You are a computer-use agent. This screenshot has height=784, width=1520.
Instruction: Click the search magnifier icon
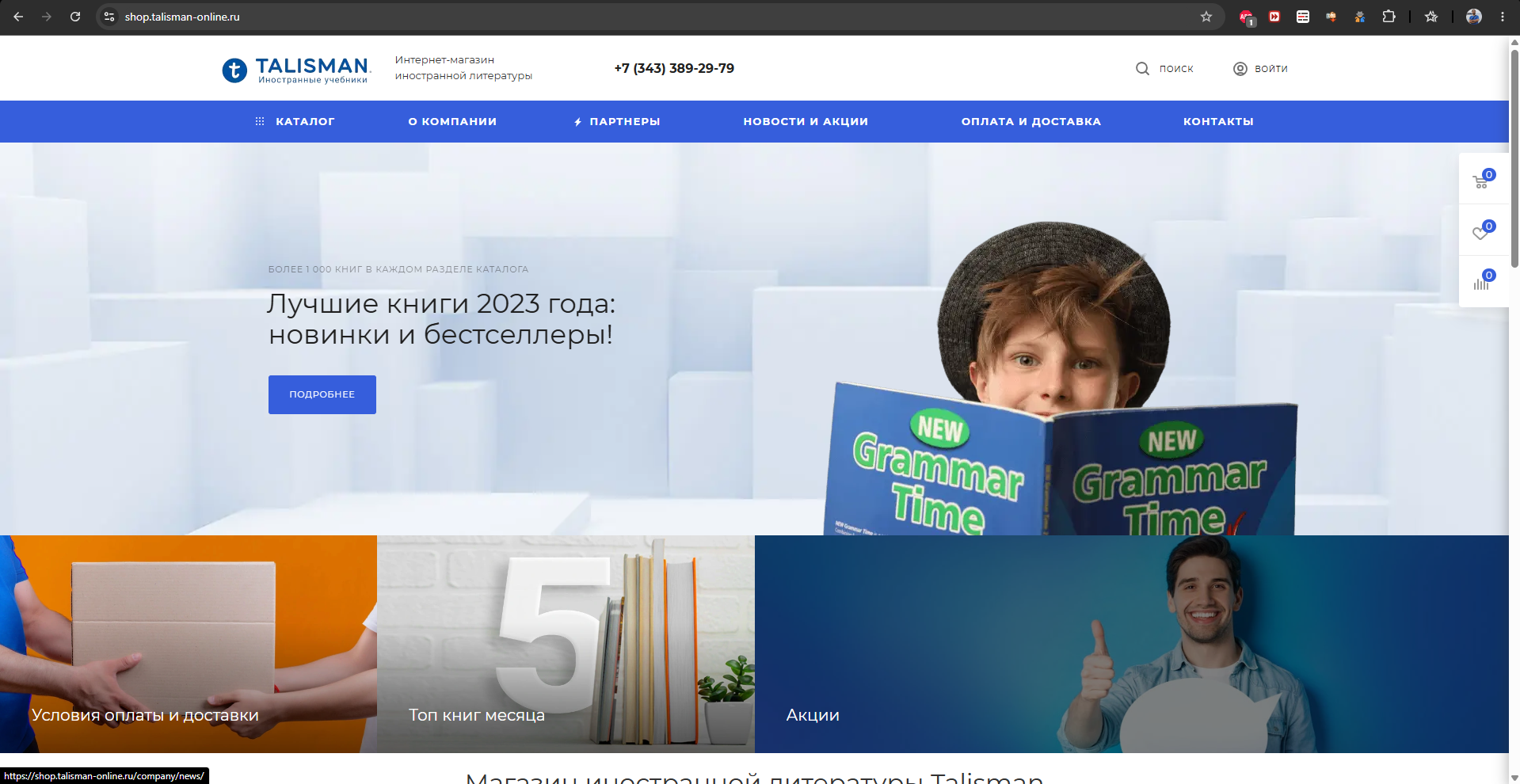pos(1142,69)
